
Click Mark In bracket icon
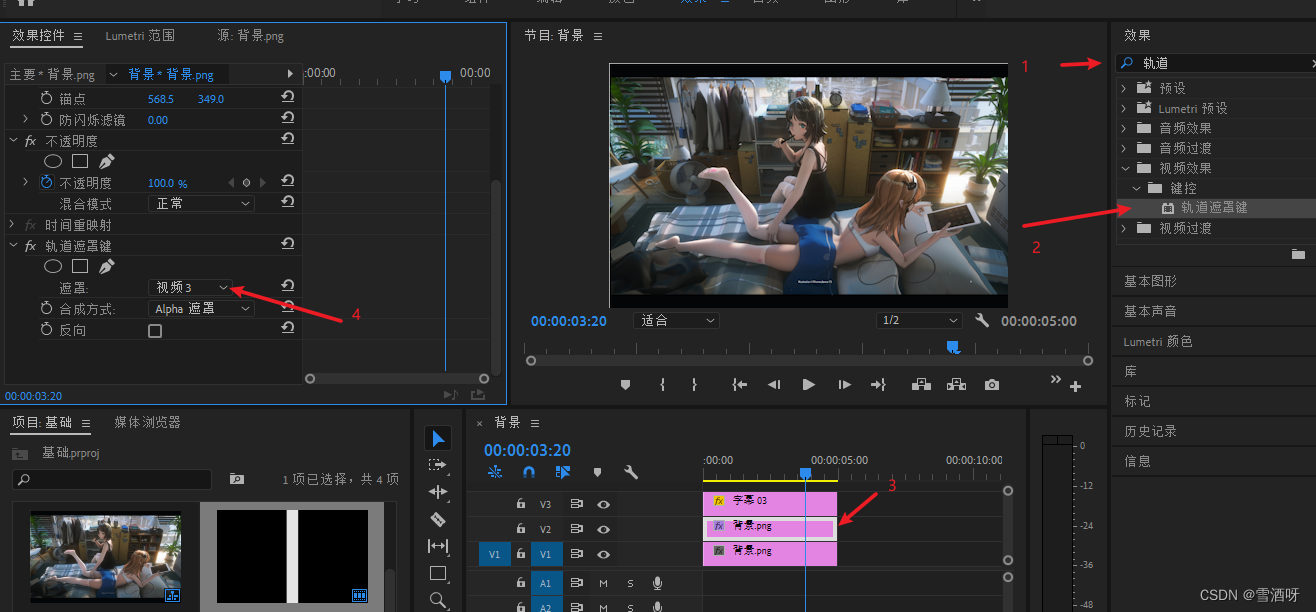click(662, 385)
